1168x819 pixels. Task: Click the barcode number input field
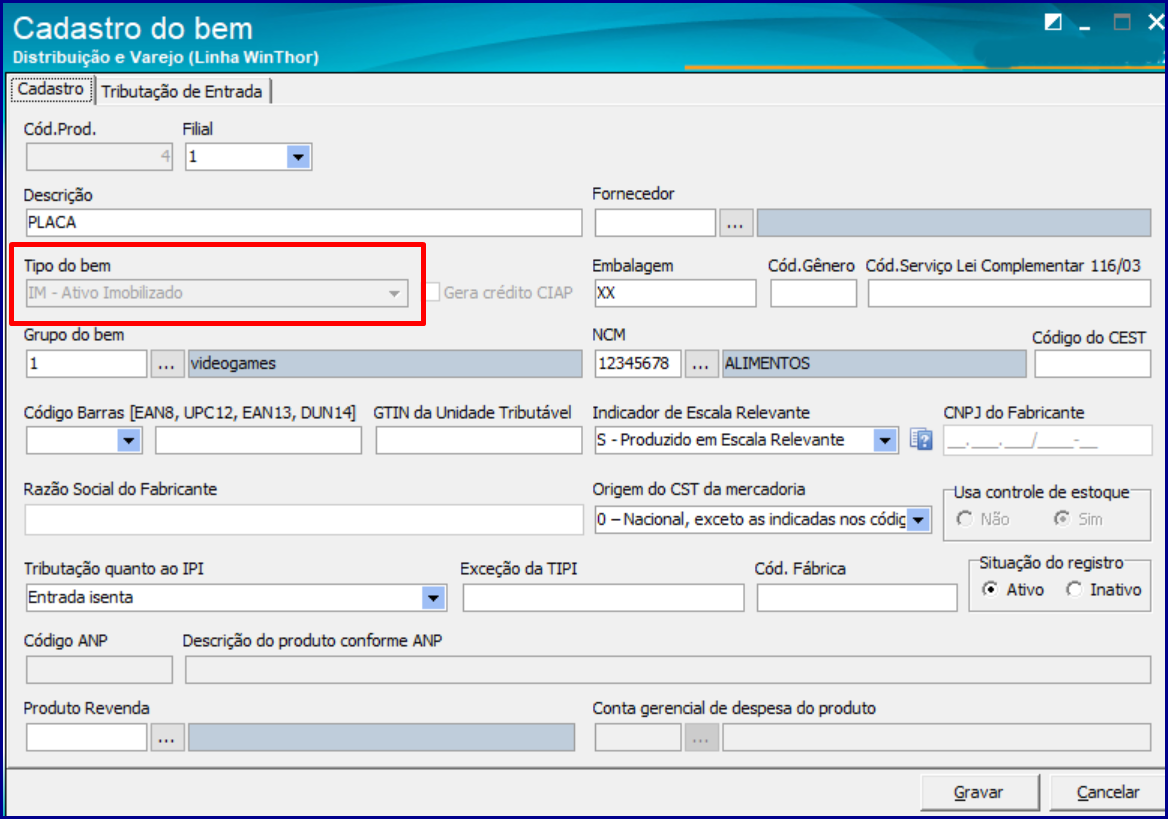258,440
